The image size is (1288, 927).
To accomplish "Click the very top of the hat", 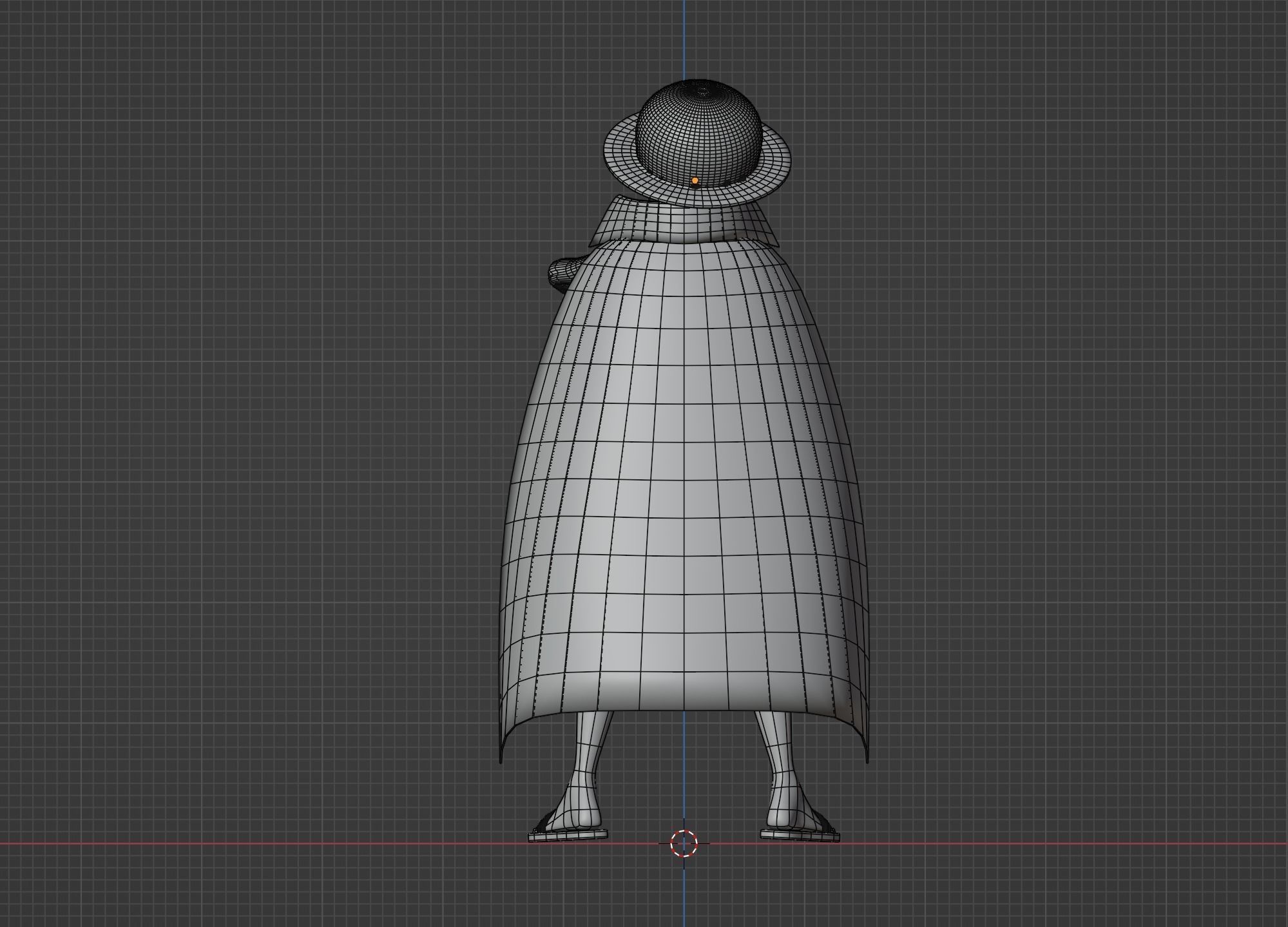I will (x=701, y=82).
